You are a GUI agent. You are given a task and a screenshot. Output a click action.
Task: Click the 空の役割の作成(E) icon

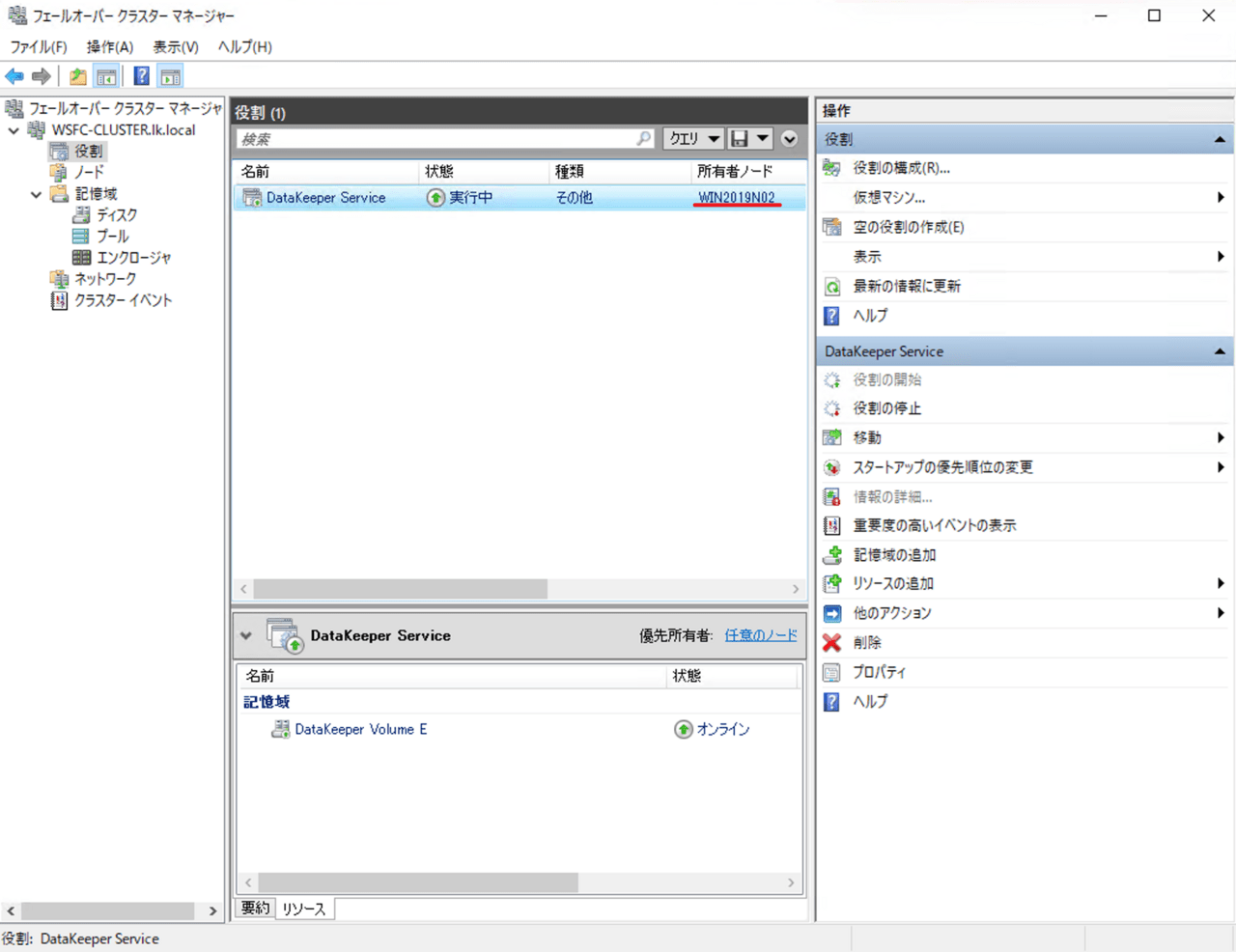pyautogui.click(x=831, y=227)
